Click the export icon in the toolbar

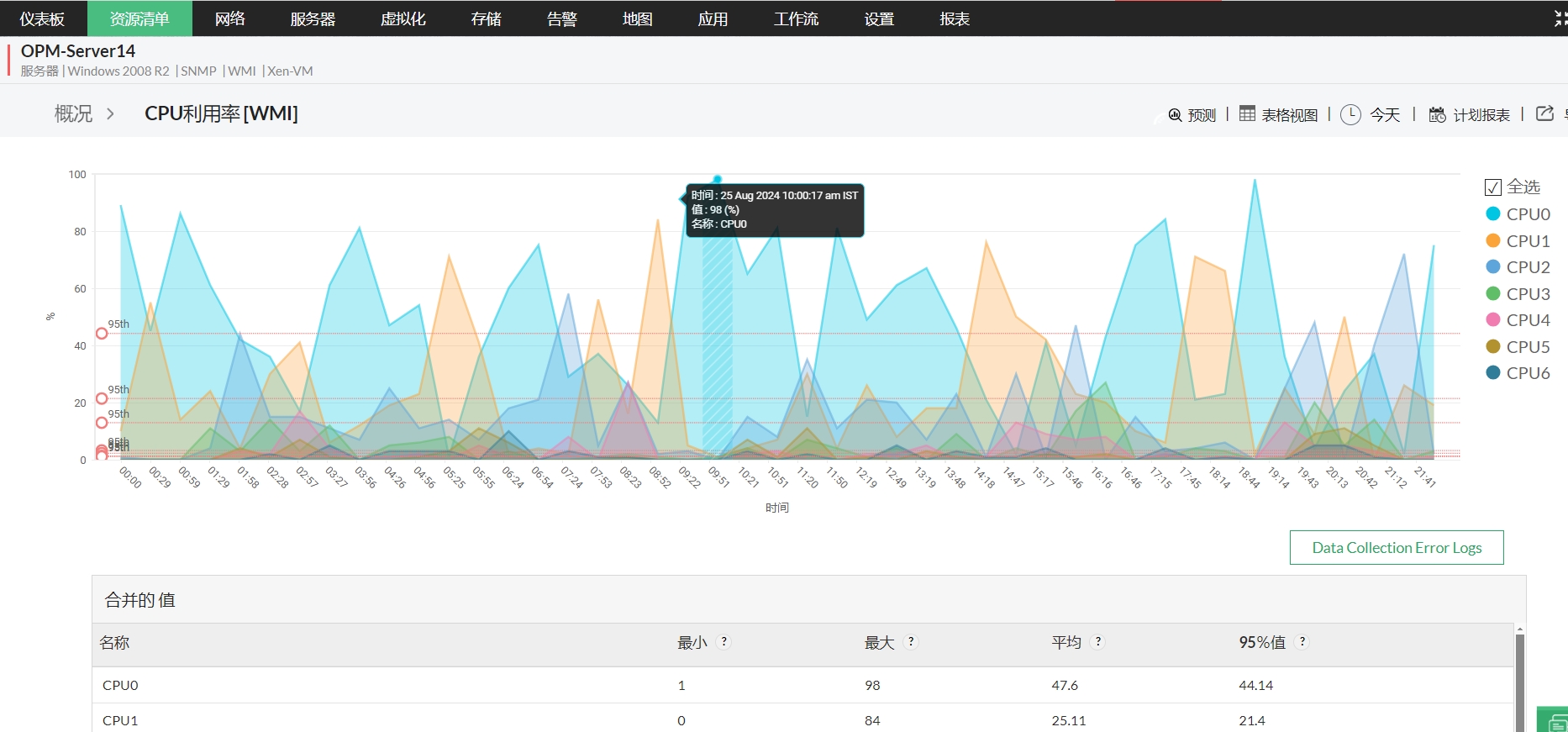coord(1544,113)
